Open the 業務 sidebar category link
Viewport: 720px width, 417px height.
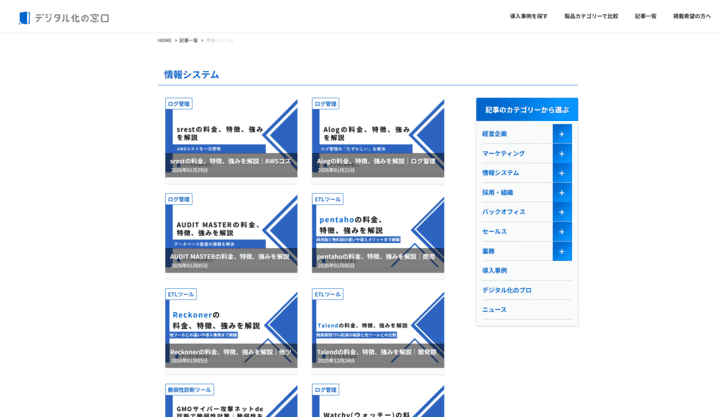point(488,251)
